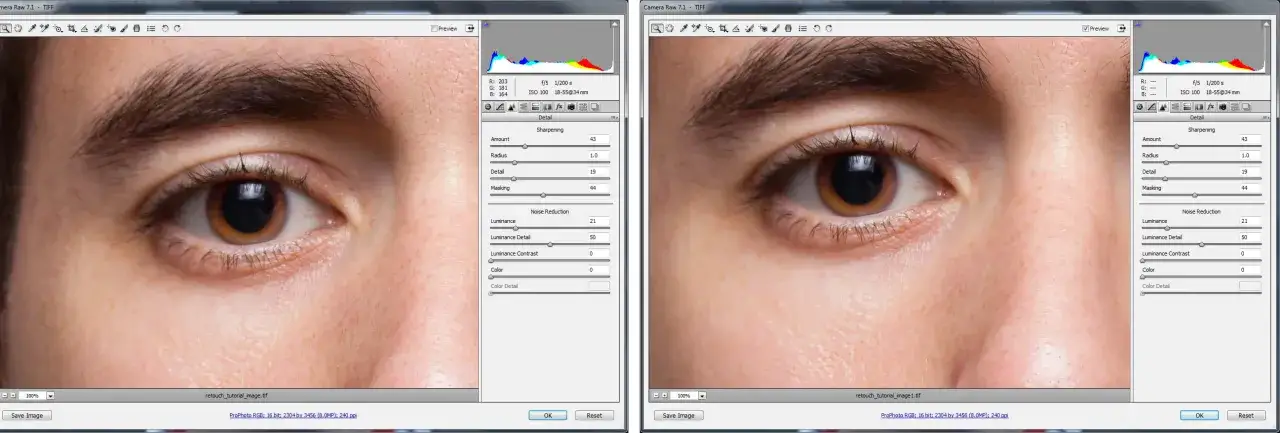Open zoom level dropdown in right window
Viewport: 1280px width, 433px height.
(702, 395)
